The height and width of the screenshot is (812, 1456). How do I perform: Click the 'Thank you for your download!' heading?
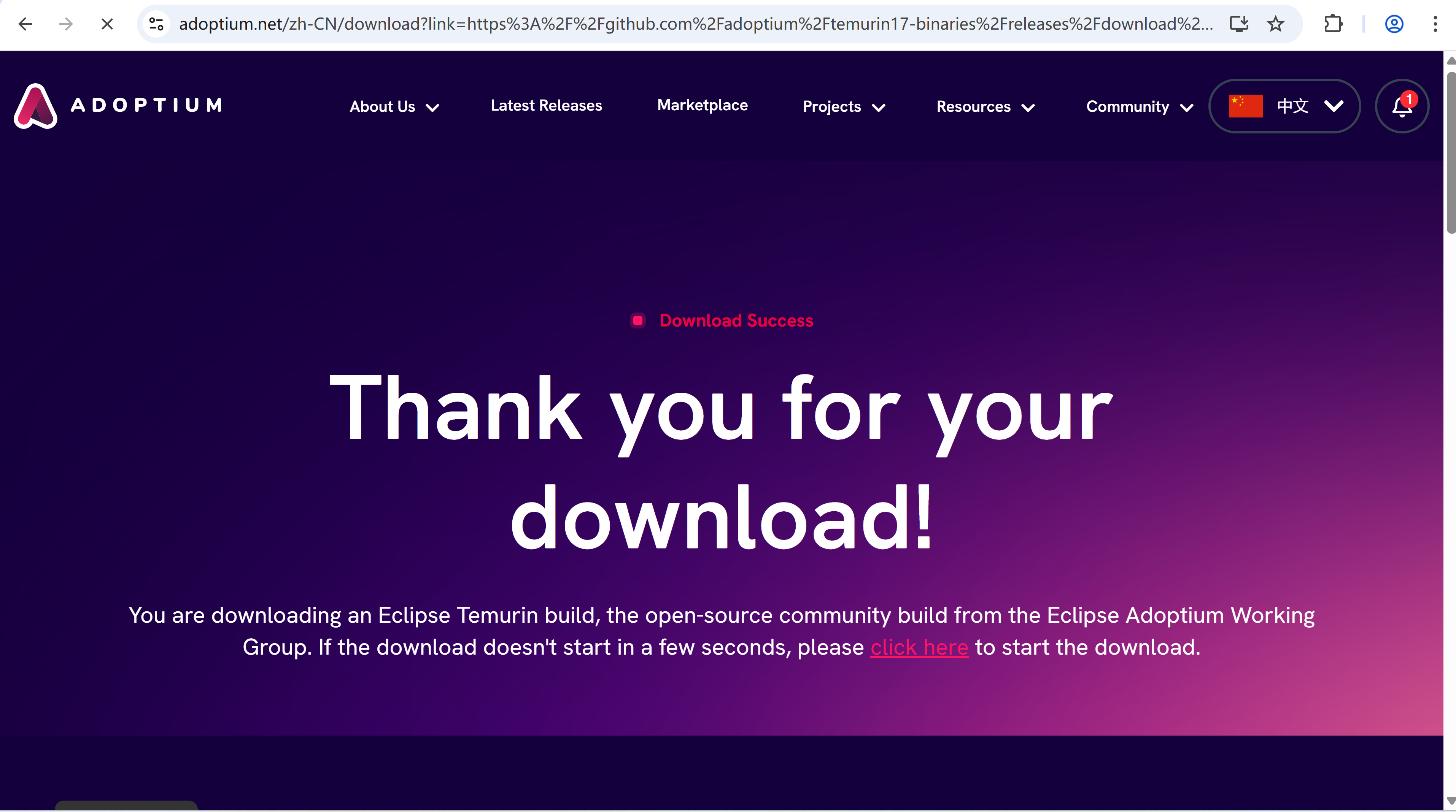pos(722,462)
